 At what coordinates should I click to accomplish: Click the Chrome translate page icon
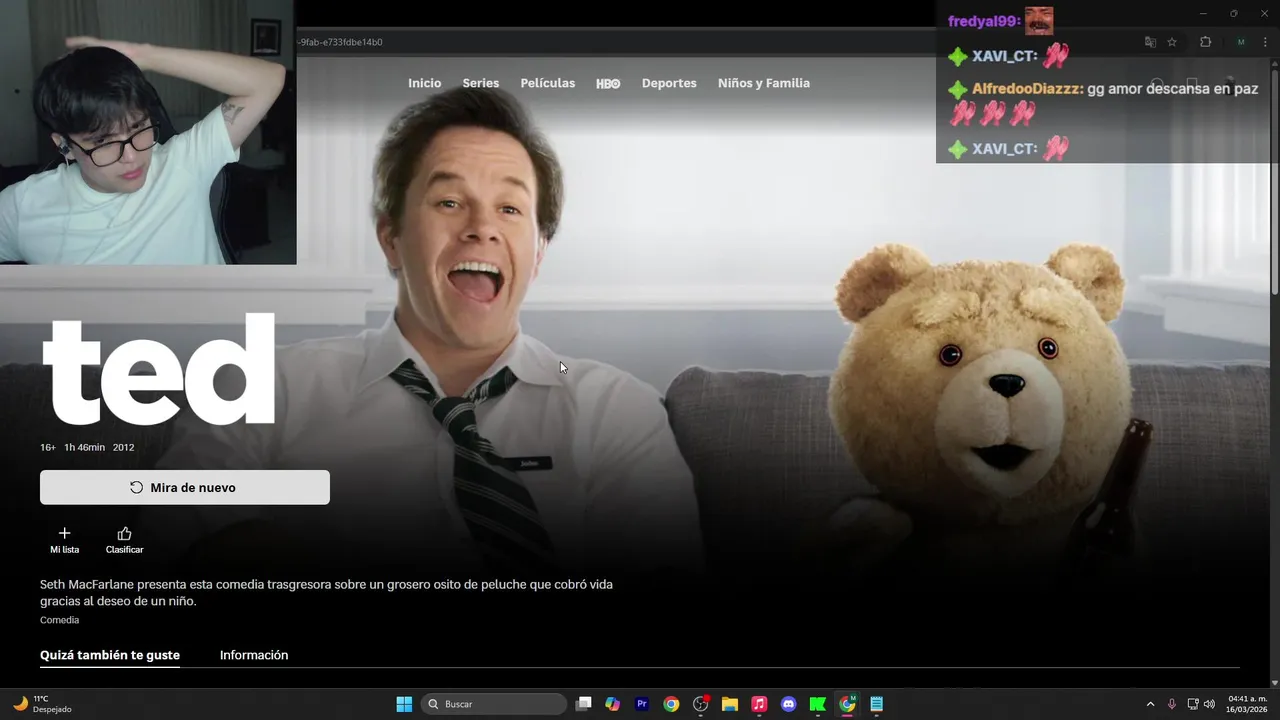coord(1150,42)
